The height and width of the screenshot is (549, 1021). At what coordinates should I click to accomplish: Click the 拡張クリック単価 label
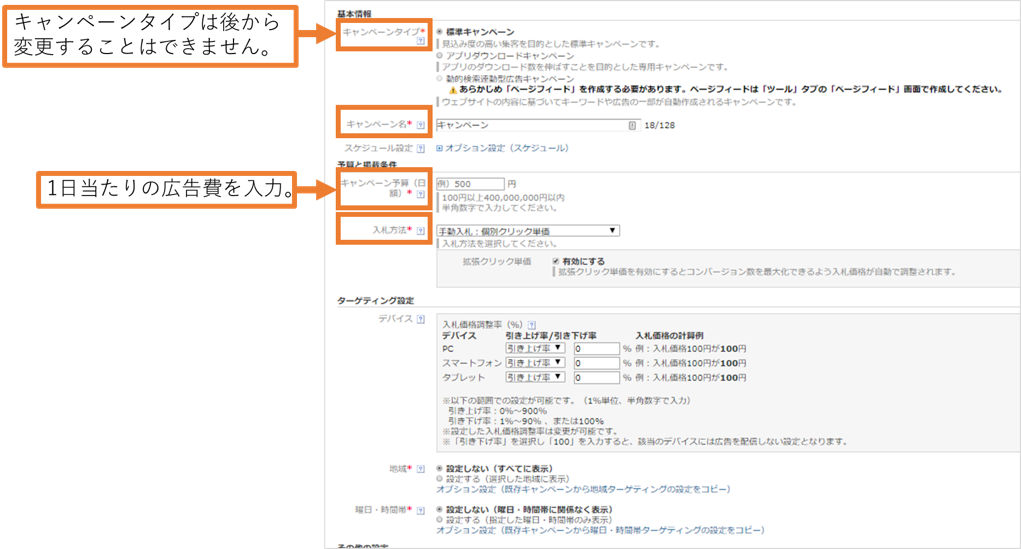click(497, 261)
